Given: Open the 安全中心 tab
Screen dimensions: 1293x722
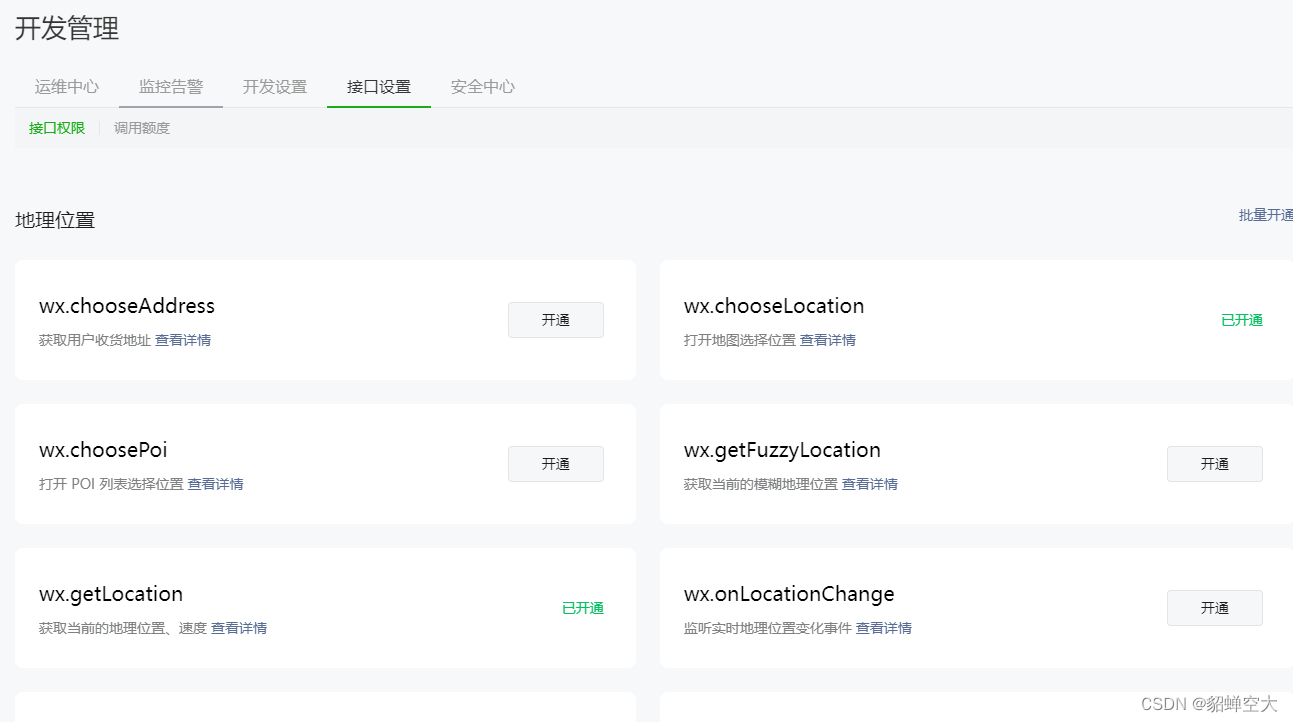Looking at the screenshot, I should 482,86.
